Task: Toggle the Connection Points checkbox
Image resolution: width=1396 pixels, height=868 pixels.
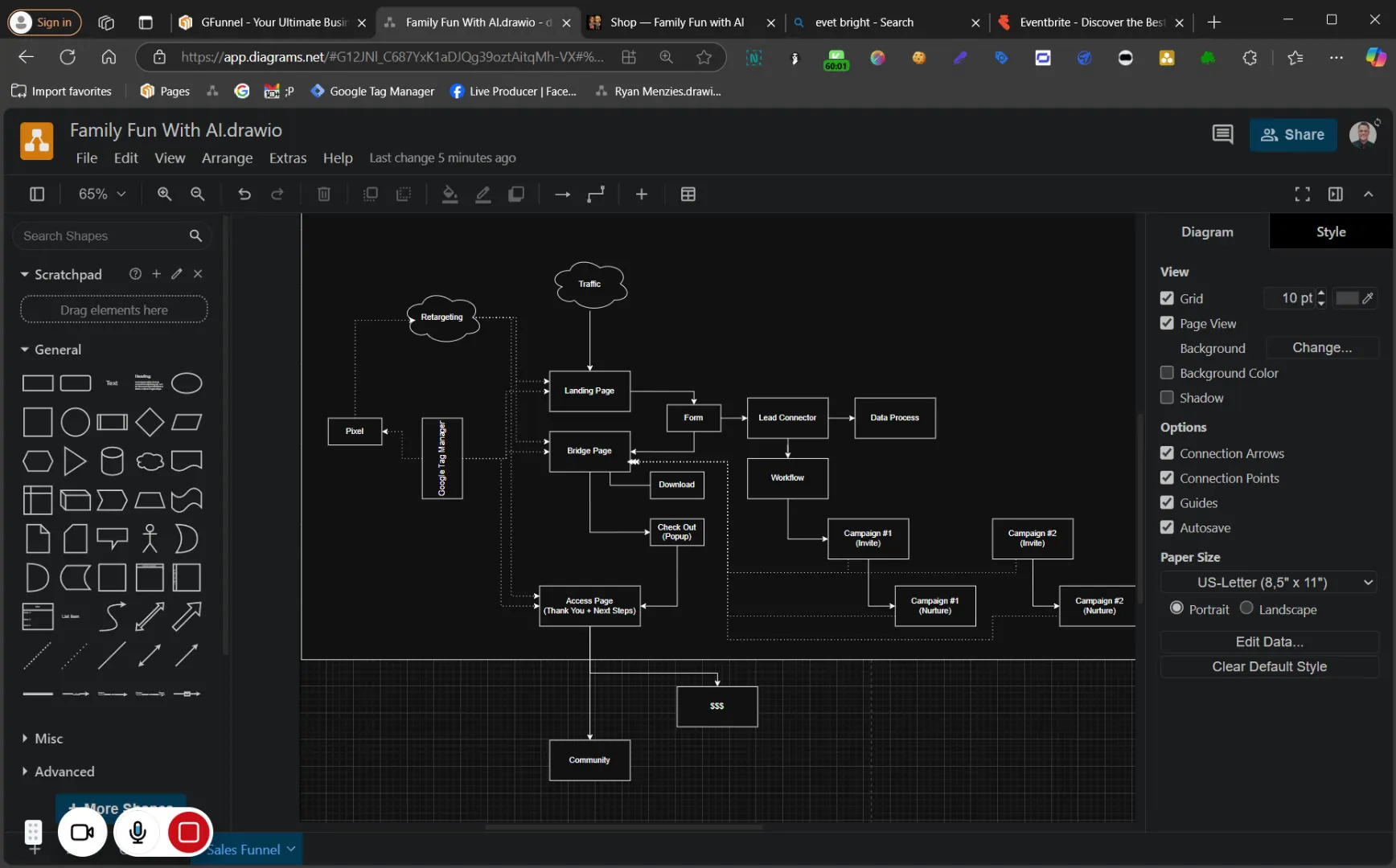Action: pyautogui.click(x=1167, y=478)
